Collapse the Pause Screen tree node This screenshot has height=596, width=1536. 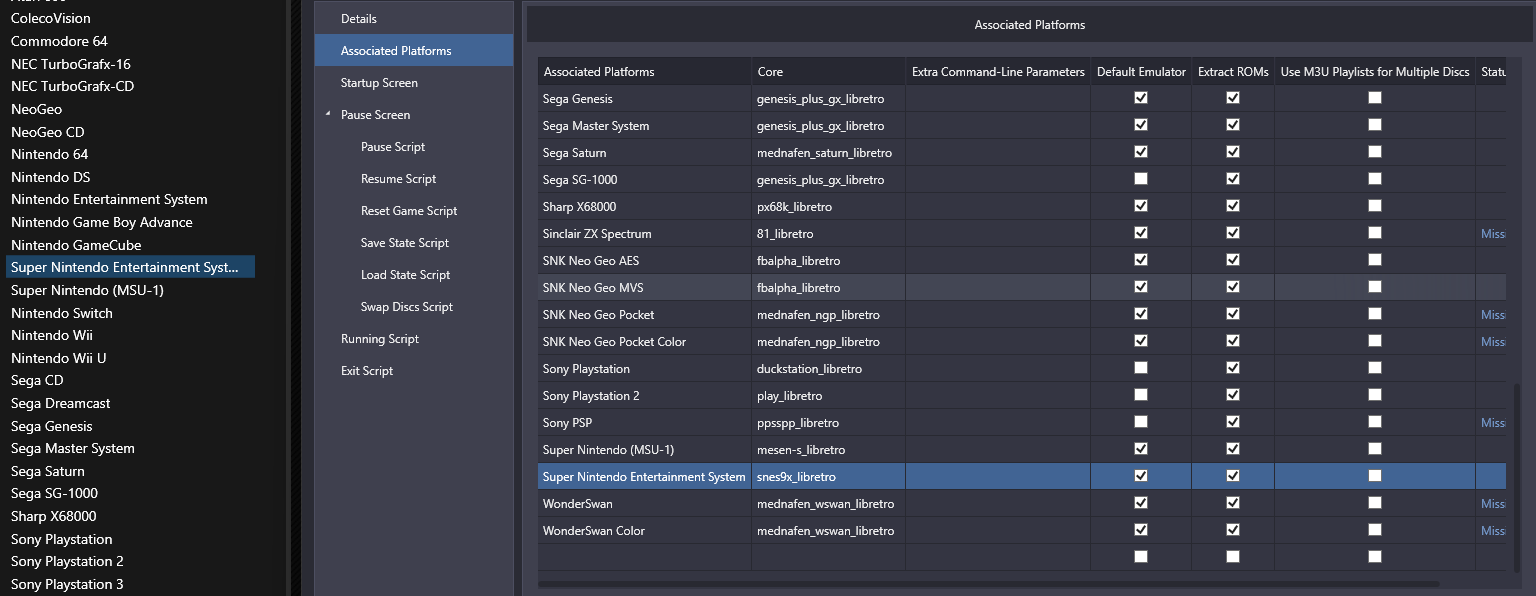click(328, 115)
